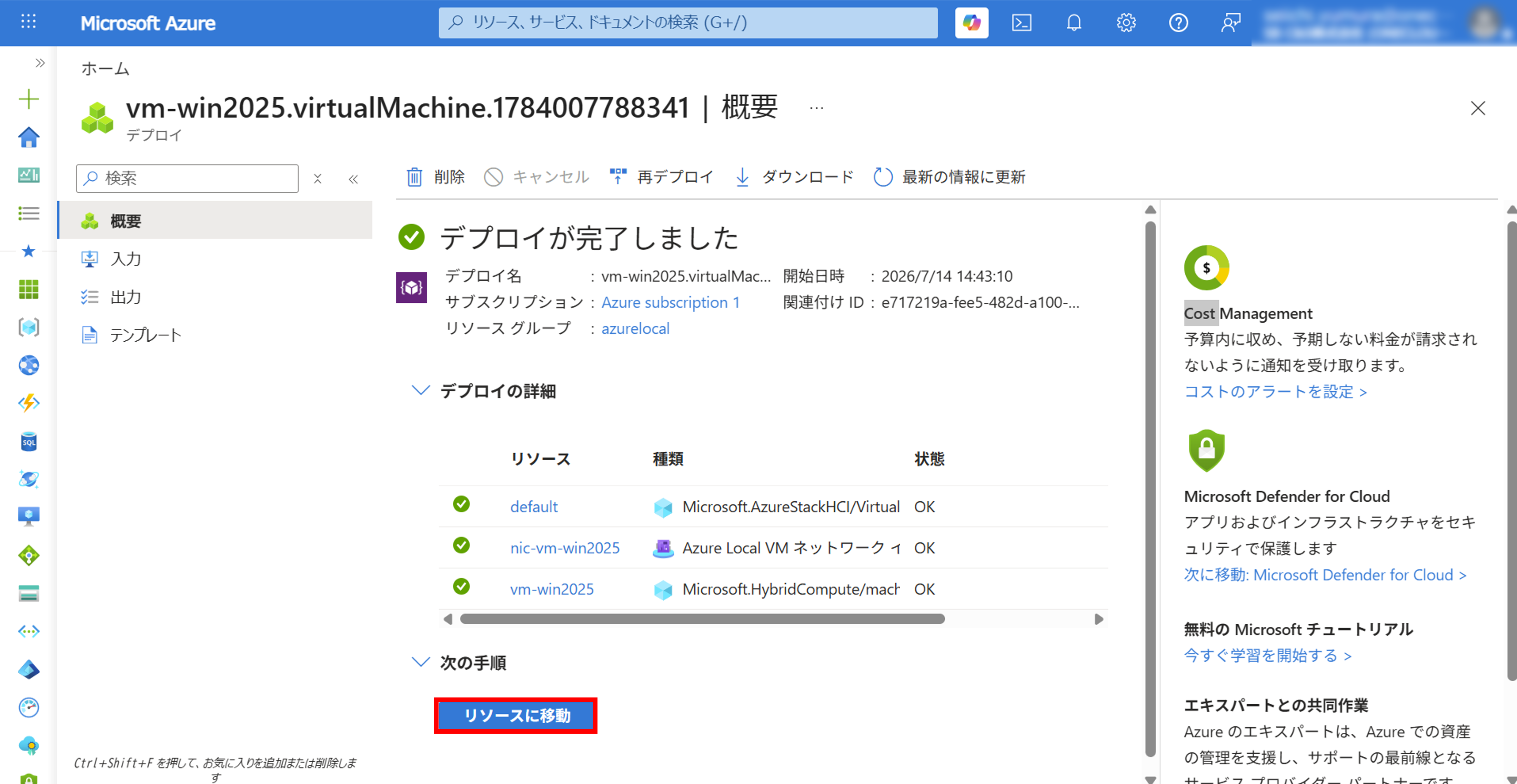Click the 種類 column header
The image size is (1517, 784).
(x=668, y=459)
